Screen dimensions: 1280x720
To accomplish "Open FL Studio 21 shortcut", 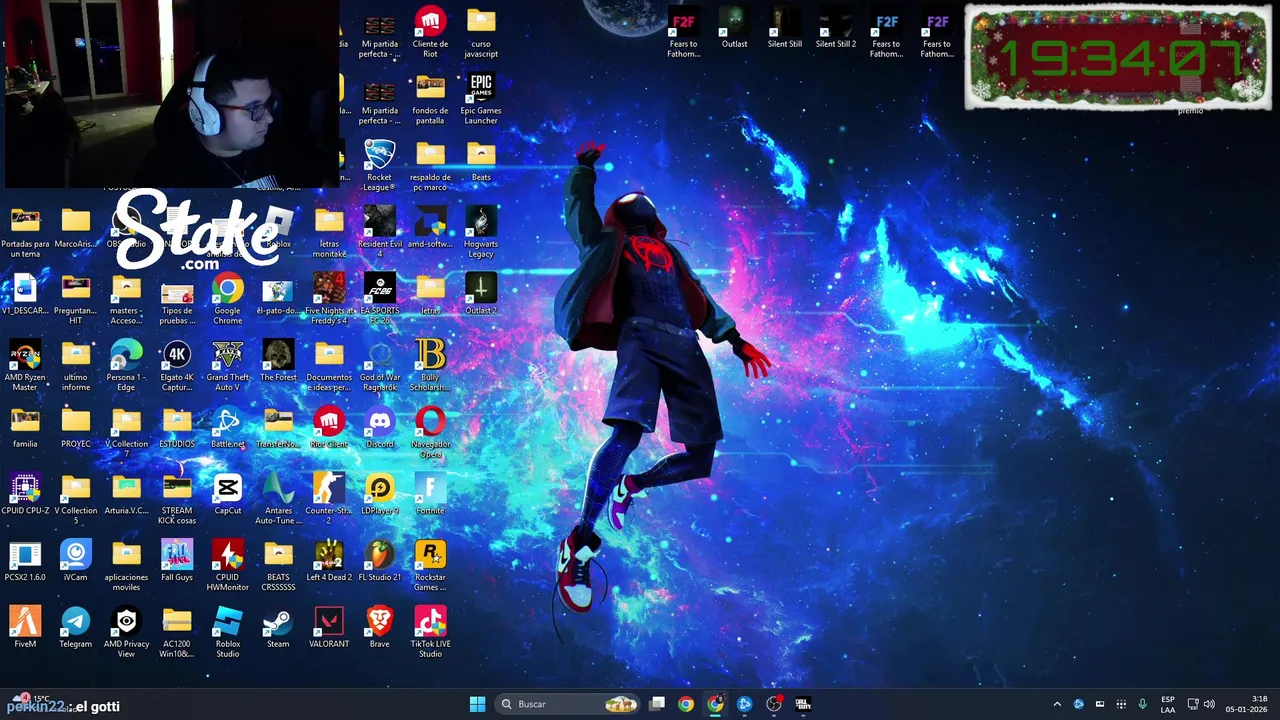I will pyautogui.click(x=379, y=555).
